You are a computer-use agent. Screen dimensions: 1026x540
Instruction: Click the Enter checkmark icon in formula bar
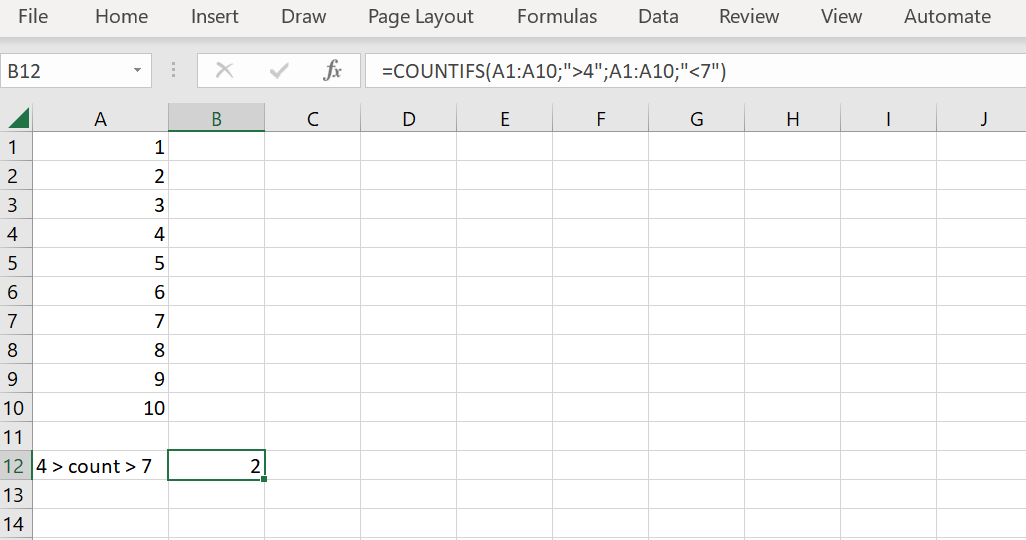[279, 71]
